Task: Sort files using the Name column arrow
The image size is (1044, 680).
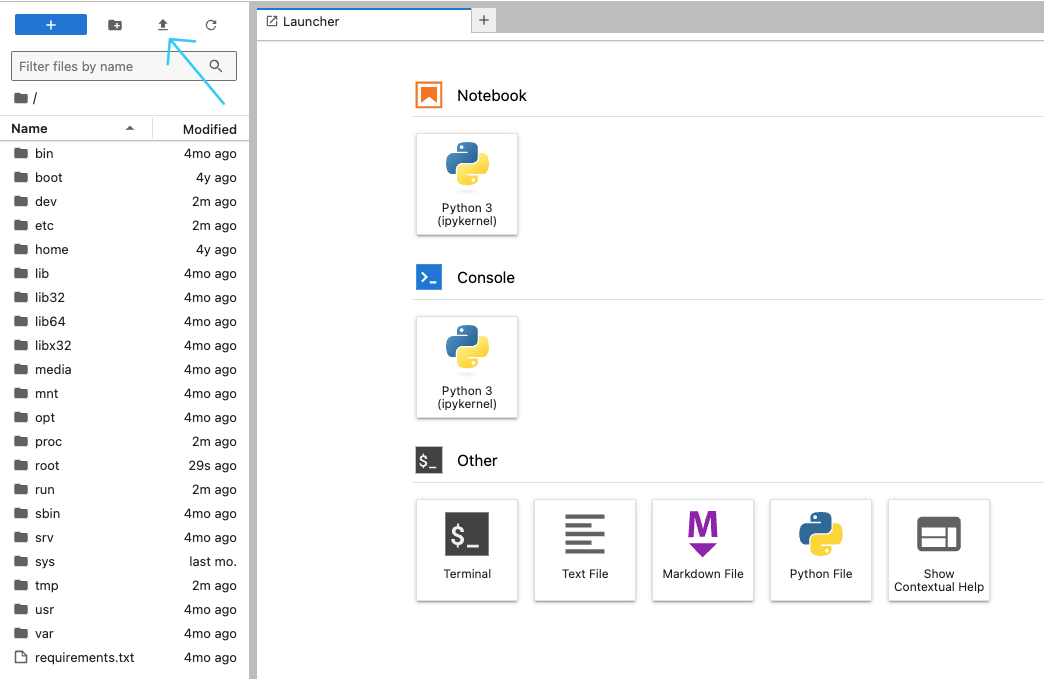Action: pos(130,129)
